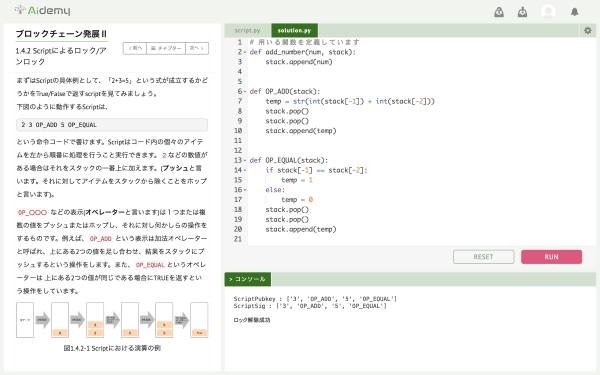Click the RESET button
This screenshot has width=600, height=375.
point(483,257)
